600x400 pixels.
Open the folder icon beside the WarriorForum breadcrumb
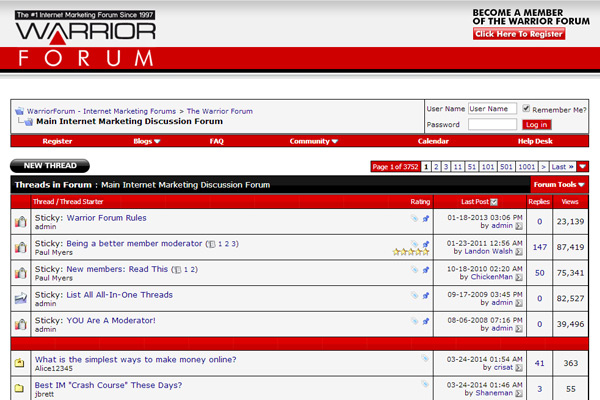pyautogui.click(x=20, y=111)
